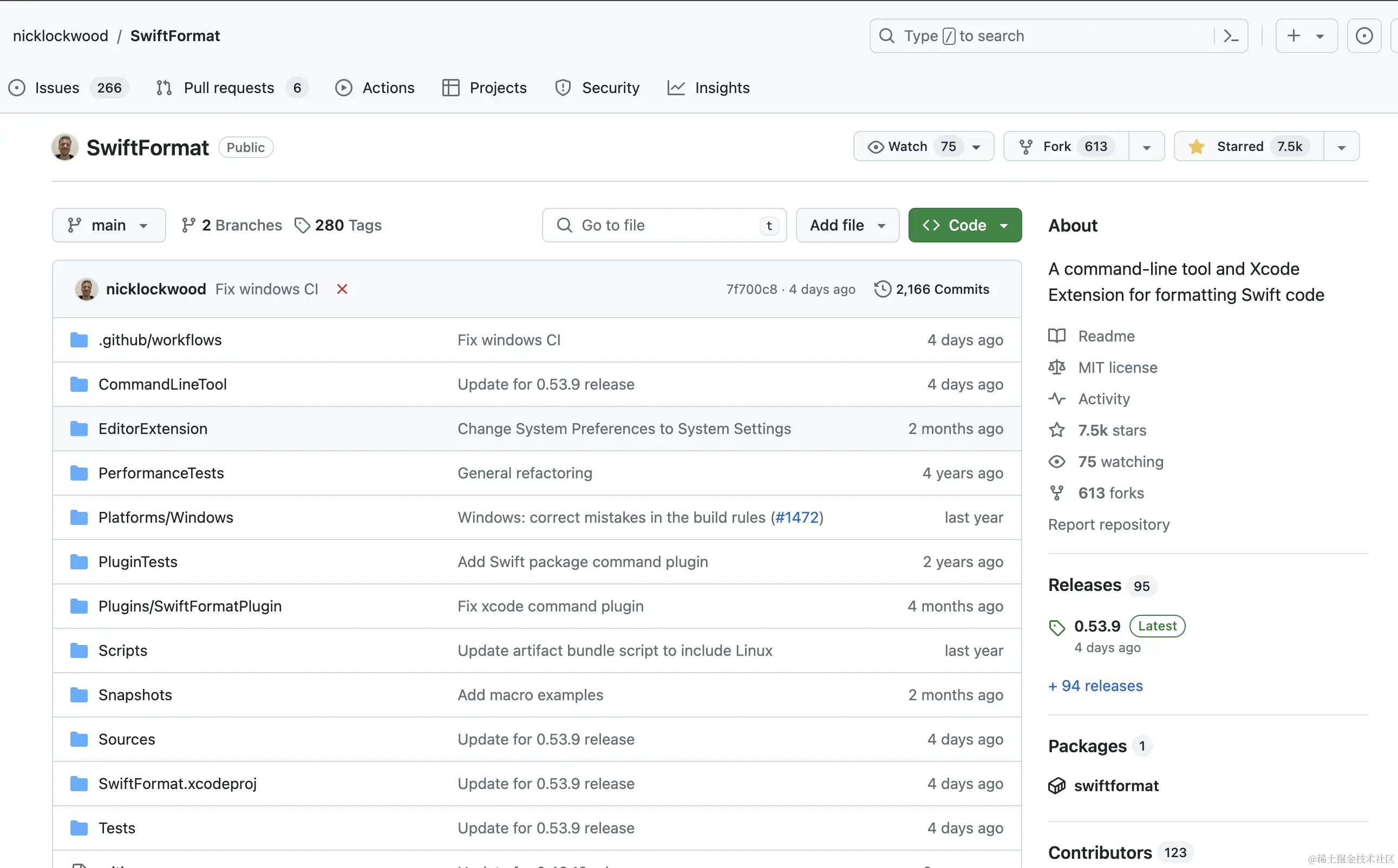This screenshot has height=868, width=1398.
Task: Open commit history clock icon
Action: point(882,290)
